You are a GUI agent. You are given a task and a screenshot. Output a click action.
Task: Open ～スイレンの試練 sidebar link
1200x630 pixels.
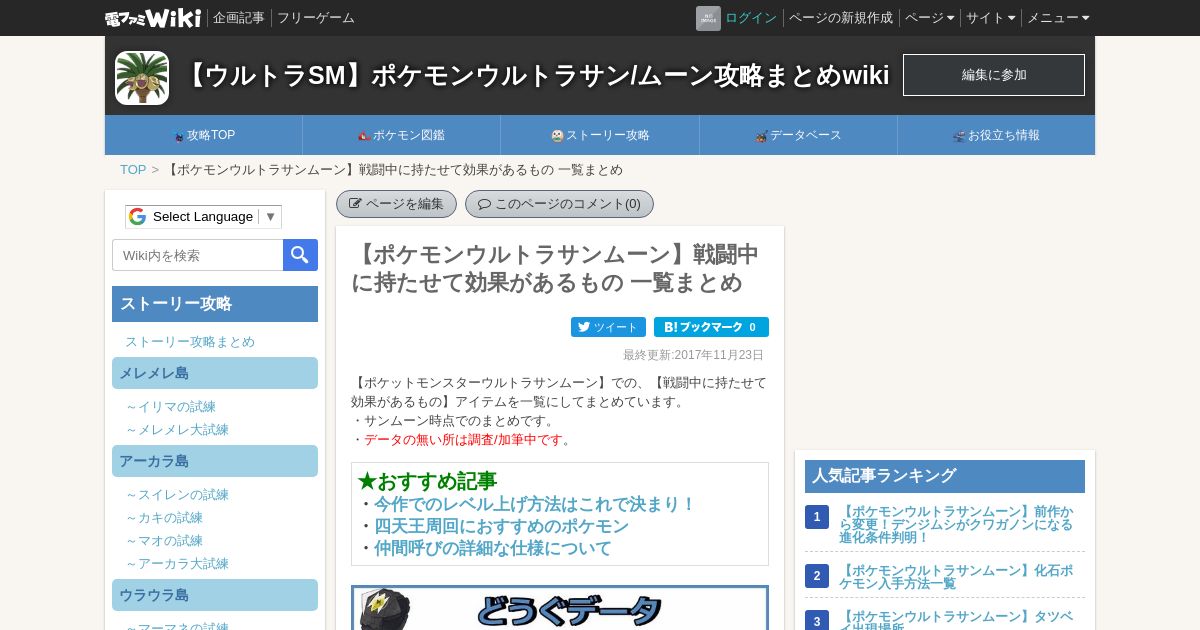point(177,495)
